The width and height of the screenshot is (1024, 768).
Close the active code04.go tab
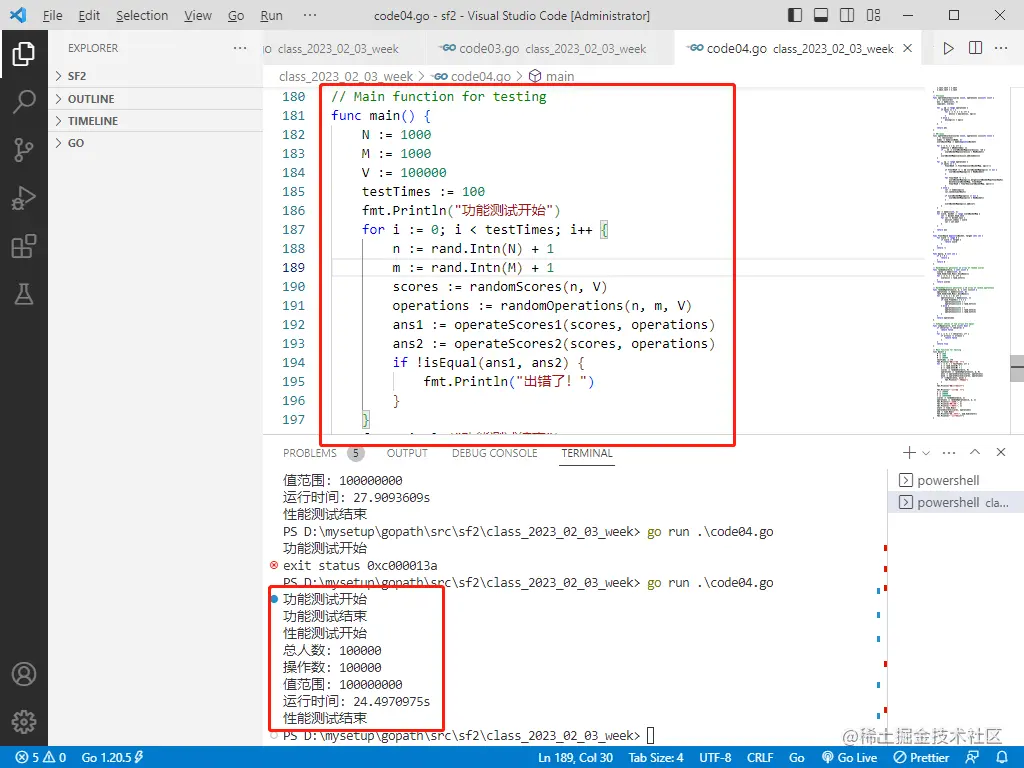[x=907, y=48]
